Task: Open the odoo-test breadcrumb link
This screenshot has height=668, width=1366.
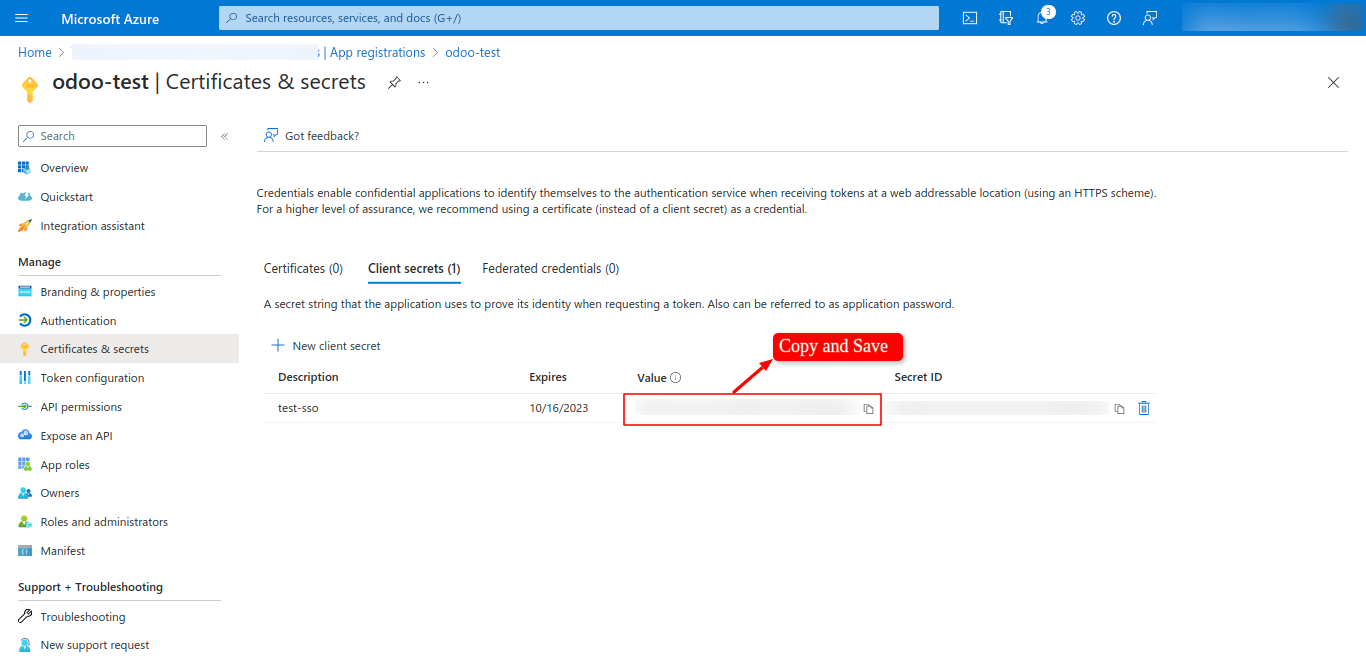Action: (473, 53)
